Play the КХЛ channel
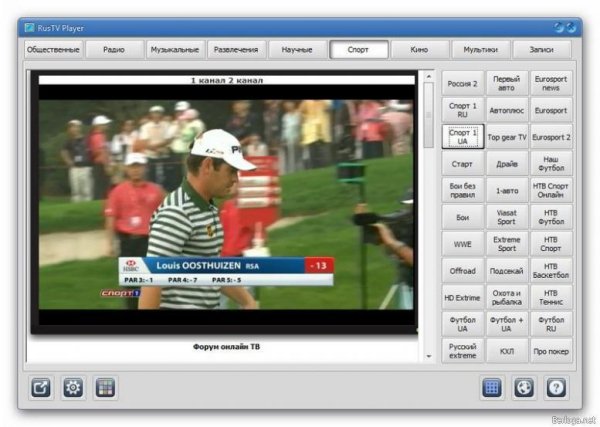 tap(507, 351)
